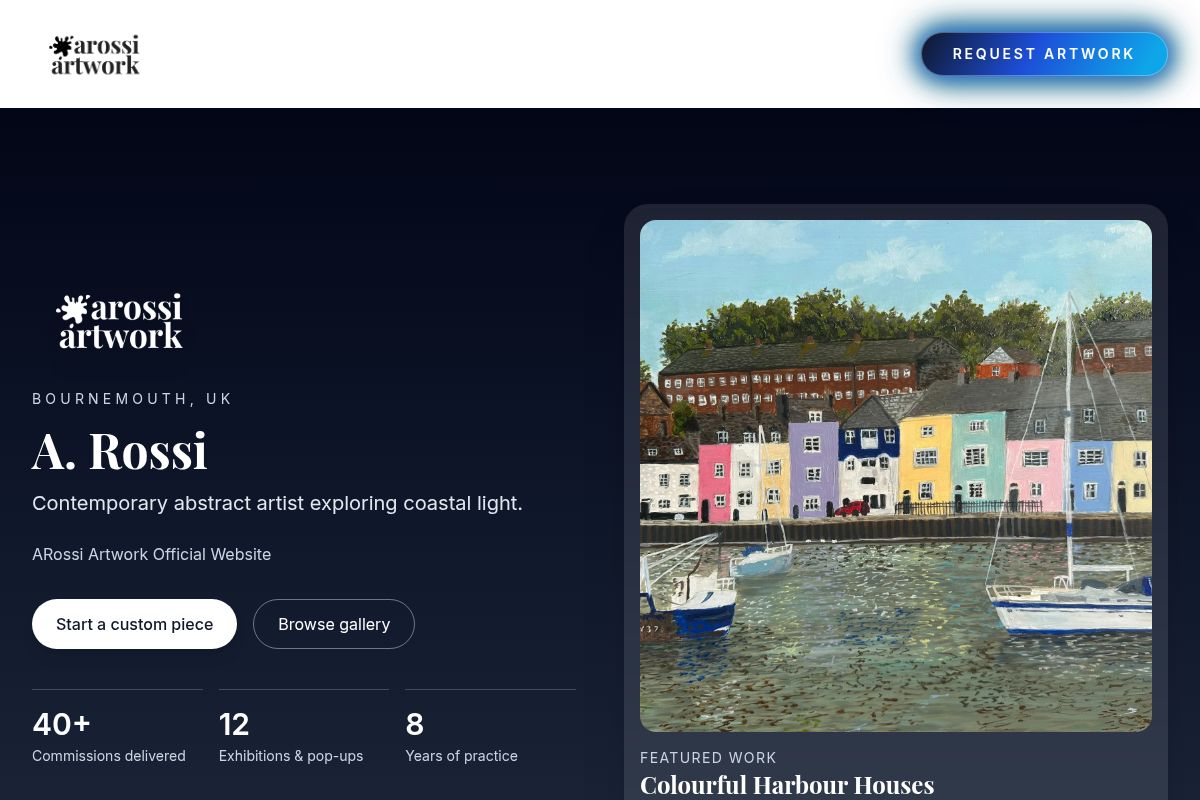Image resolution: width=1200 pixels, height=800 pixels.
Task: Click ARossi Artwork Official Website text
Action: (151, 554)
